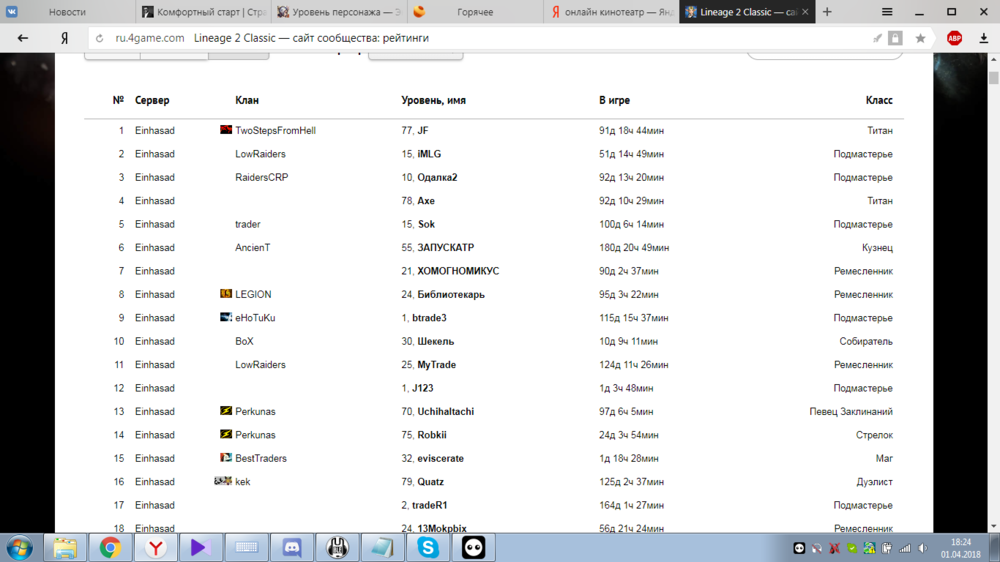Open the browser hamburger menu

(x=887, y=12)
